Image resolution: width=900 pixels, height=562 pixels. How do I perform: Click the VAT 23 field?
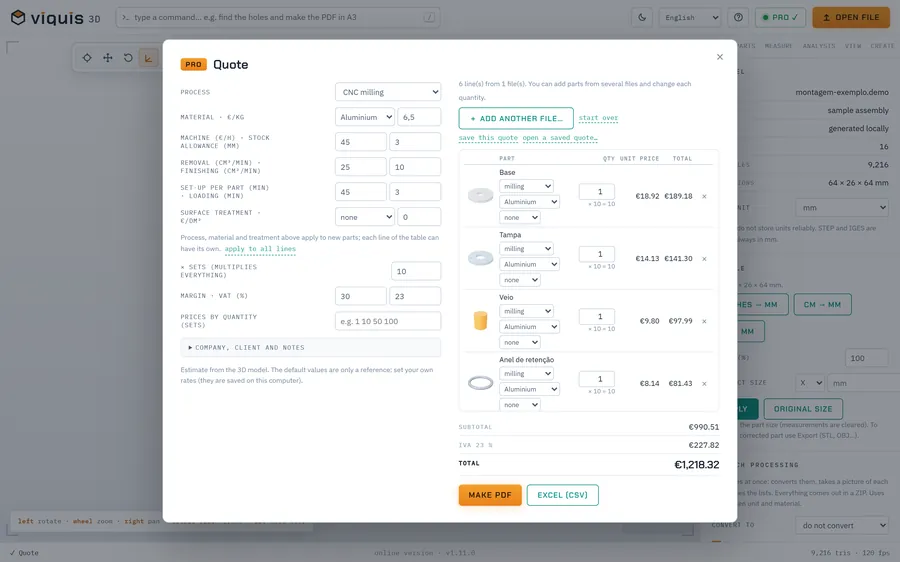pyautogui.click(x=415, y=296)
